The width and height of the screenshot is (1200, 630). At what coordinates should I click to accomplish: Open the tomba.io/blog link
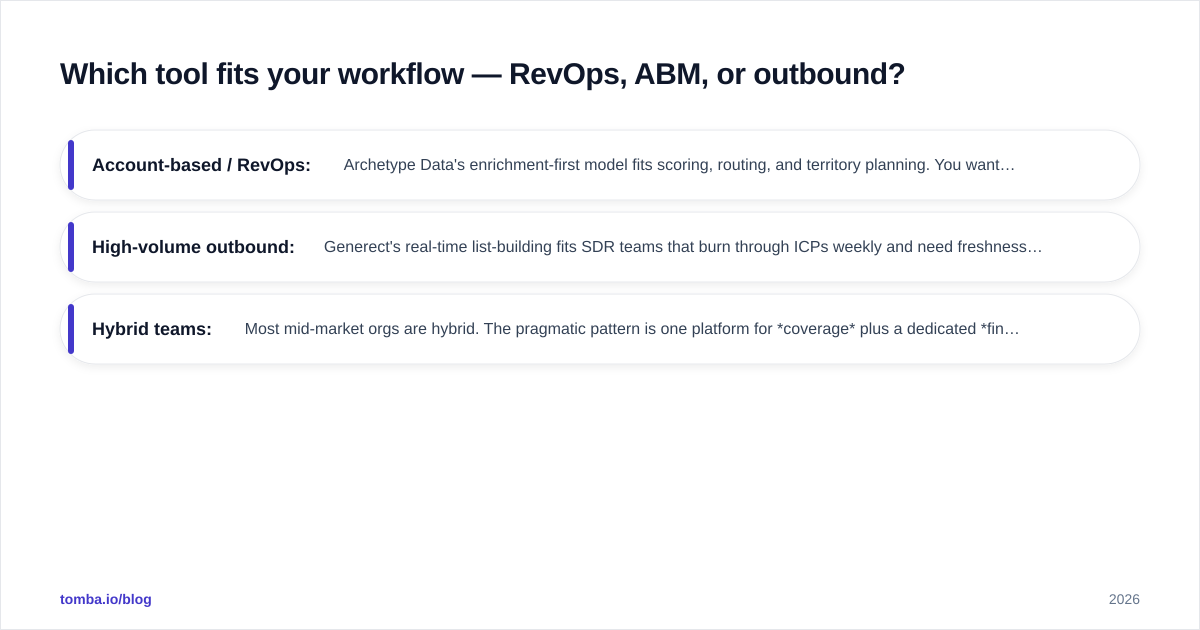pos(106,599)
